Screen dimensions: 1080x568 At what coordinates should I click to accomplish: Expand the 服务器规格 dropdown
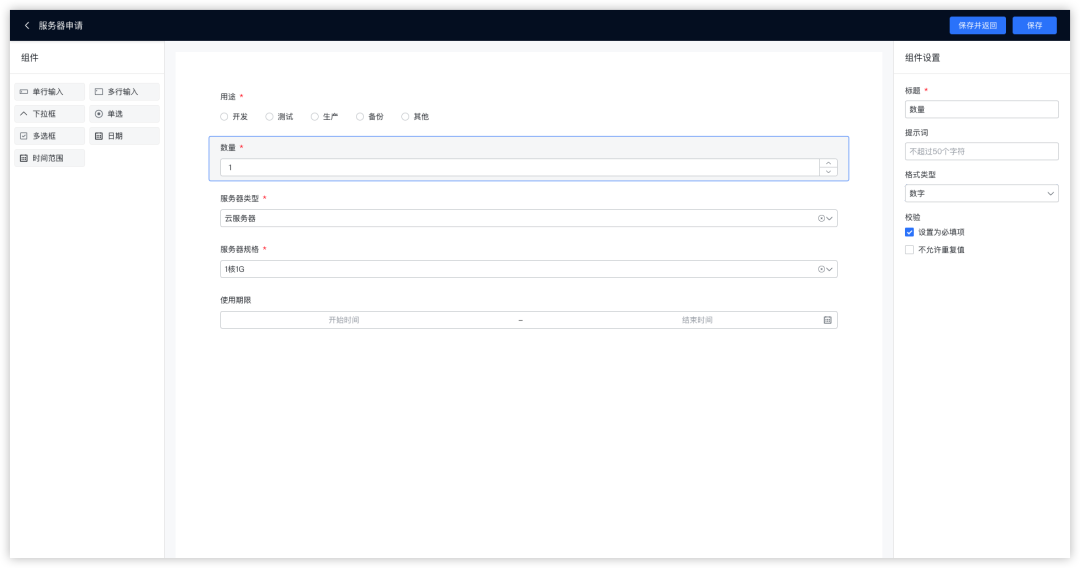coord(528,269)
